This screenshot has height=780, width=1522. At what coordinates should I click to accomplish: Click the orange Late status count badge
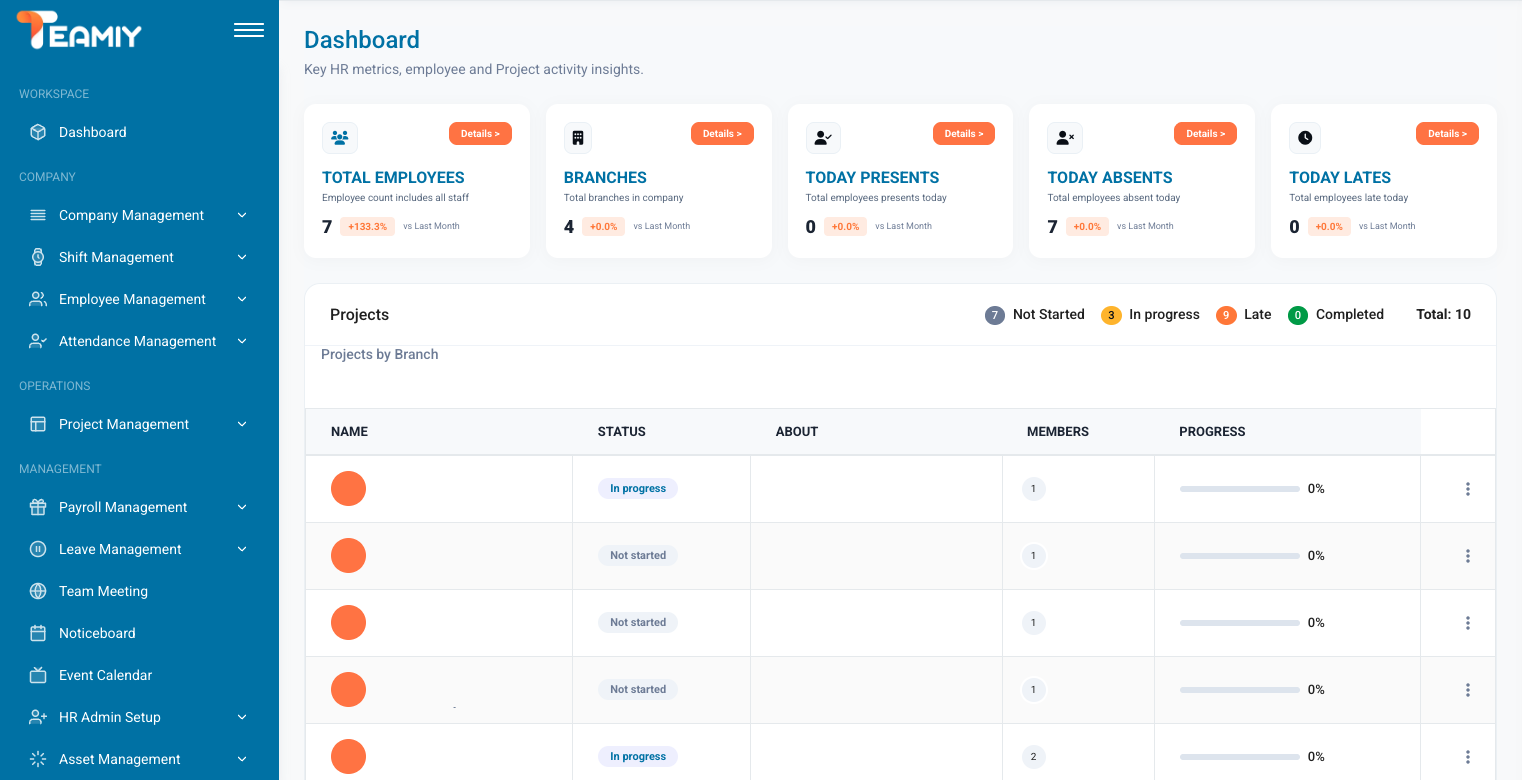point(1226,315)
